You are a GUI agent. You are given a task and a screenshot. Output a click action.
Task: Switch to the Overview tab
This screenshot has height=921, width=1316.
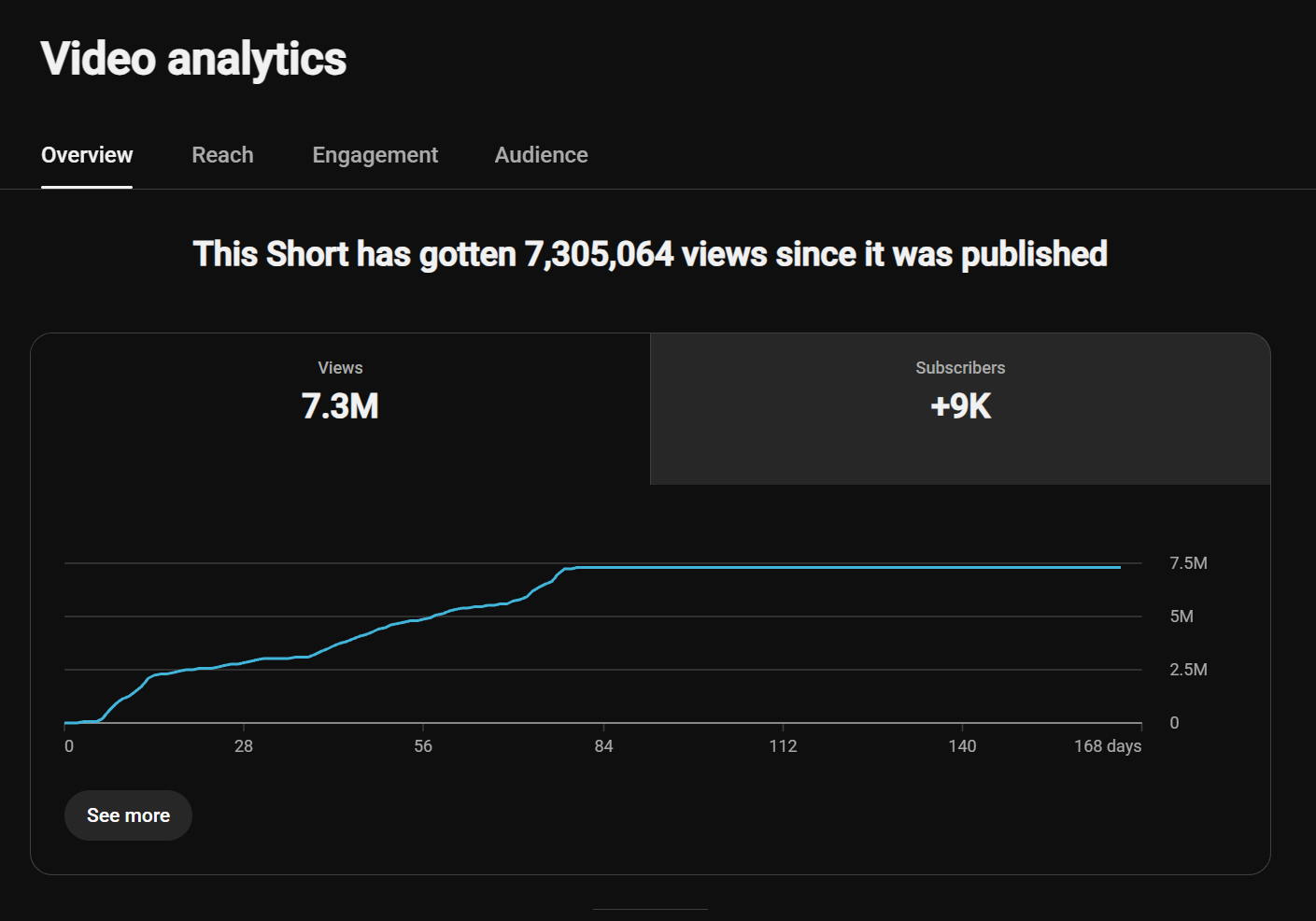87,155
